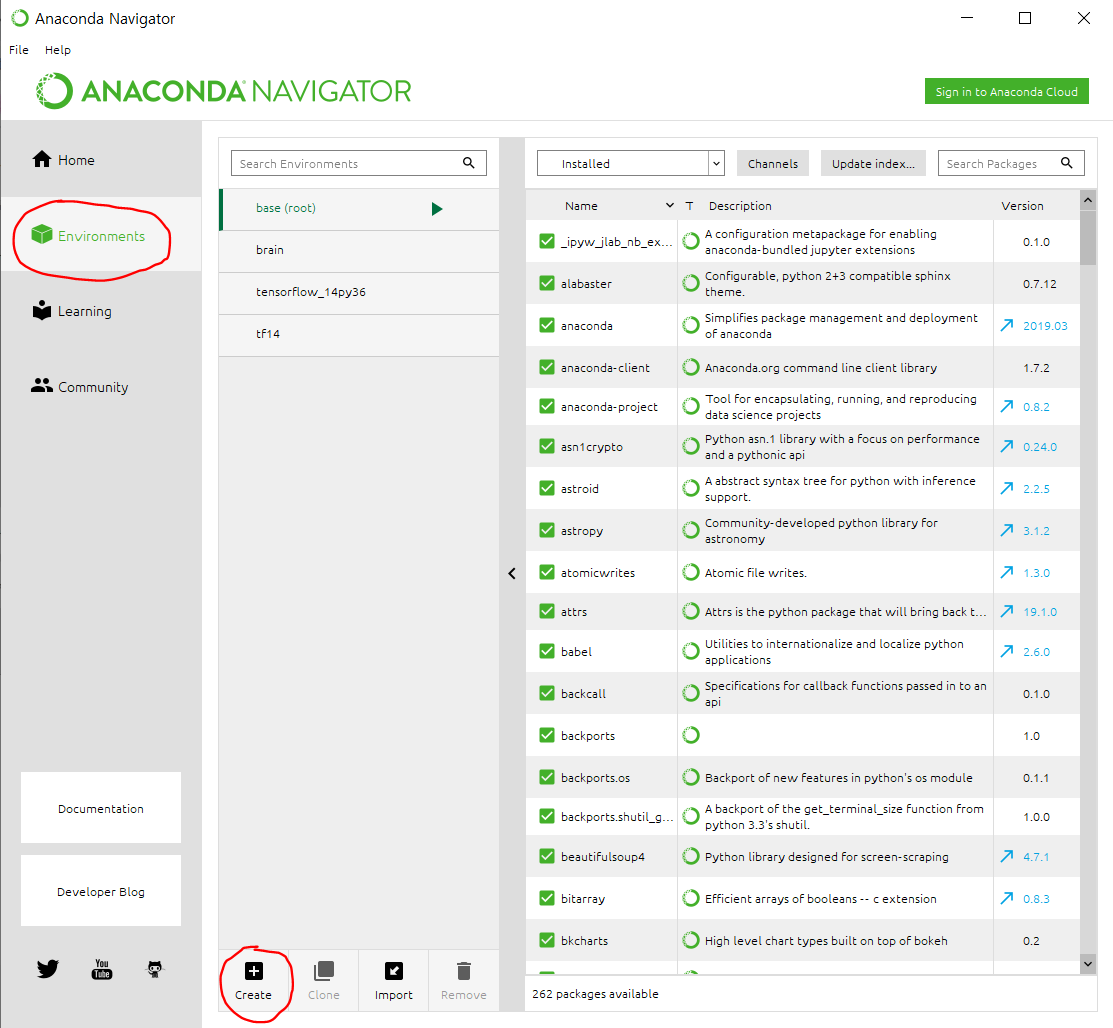Viewport: 1113px width, 1028px height.
Task: Open the GitHub icon link
Action: [155, 968]
